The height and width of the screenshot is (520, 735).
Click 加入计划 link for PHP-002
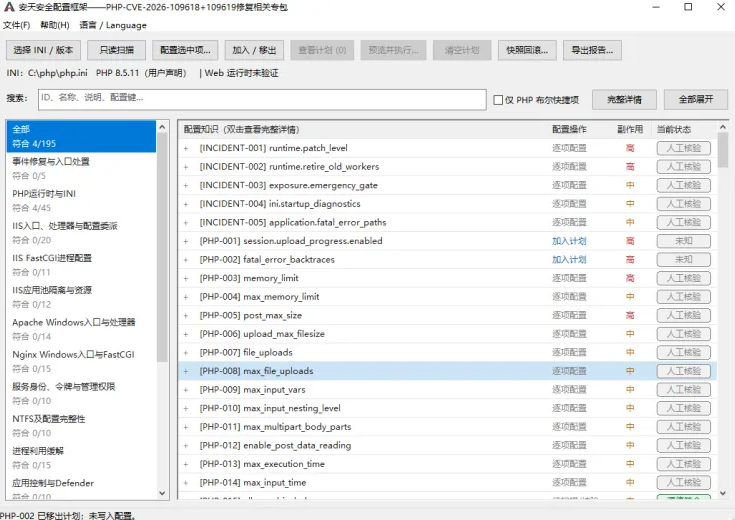pyautogui.click(x=569, y=259)
